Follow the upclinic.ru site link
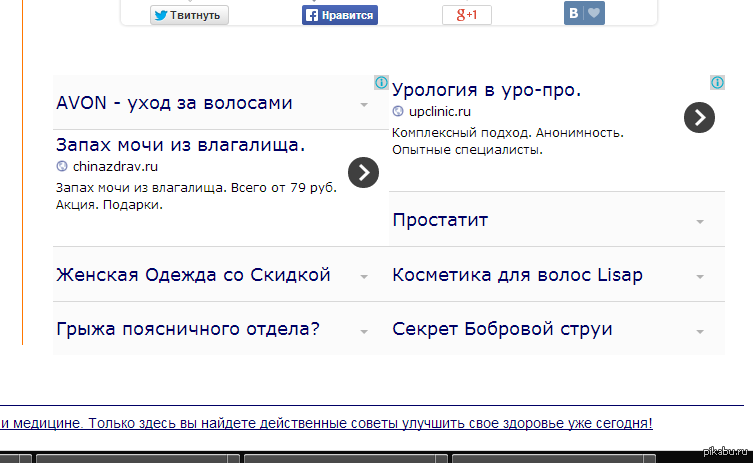Viewport: 753px width, 463px height. 439,112
